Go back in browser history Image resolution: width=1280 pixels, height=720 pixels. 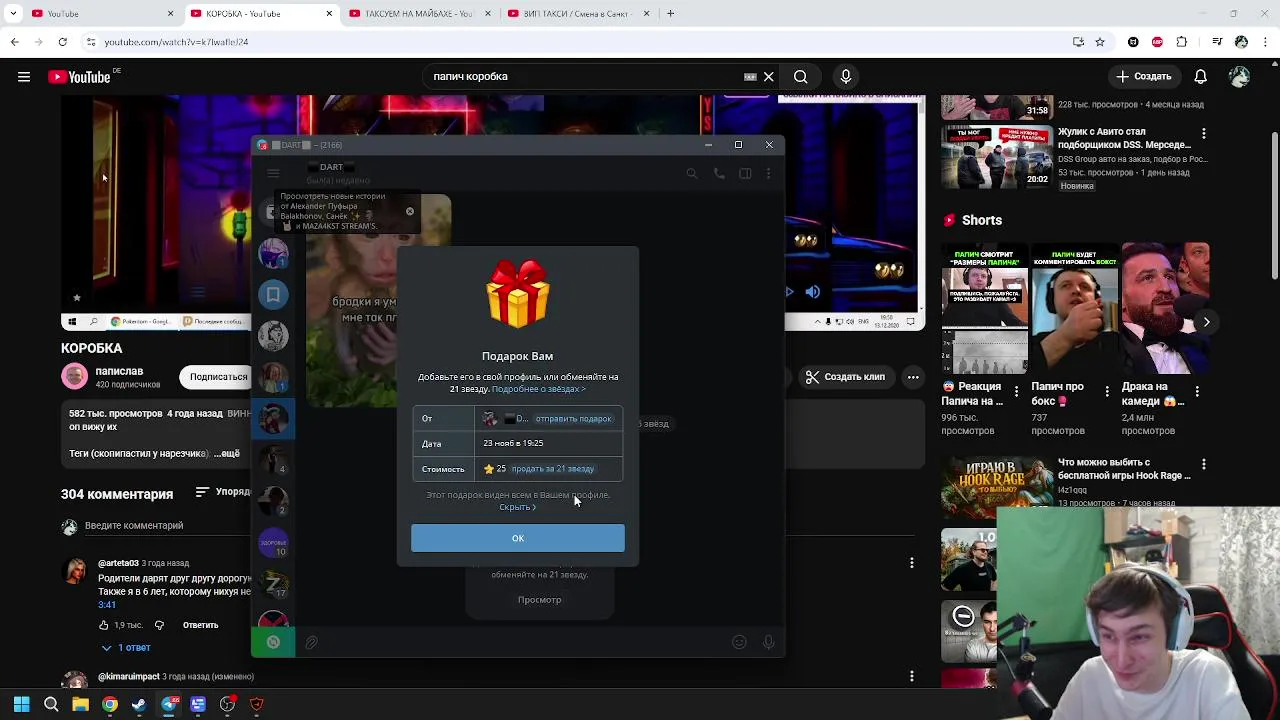(14, 42)
